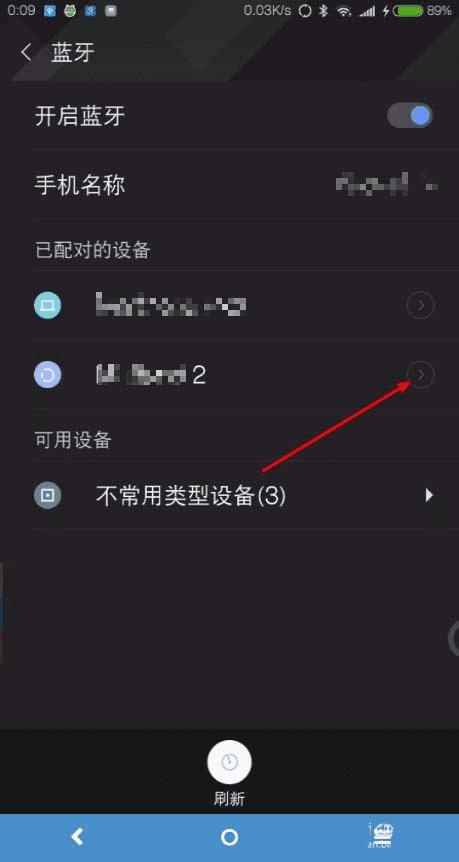459x862 pixels.
Task: Click the round 刷新 refresh icon
Action: [x=229, y=762]
